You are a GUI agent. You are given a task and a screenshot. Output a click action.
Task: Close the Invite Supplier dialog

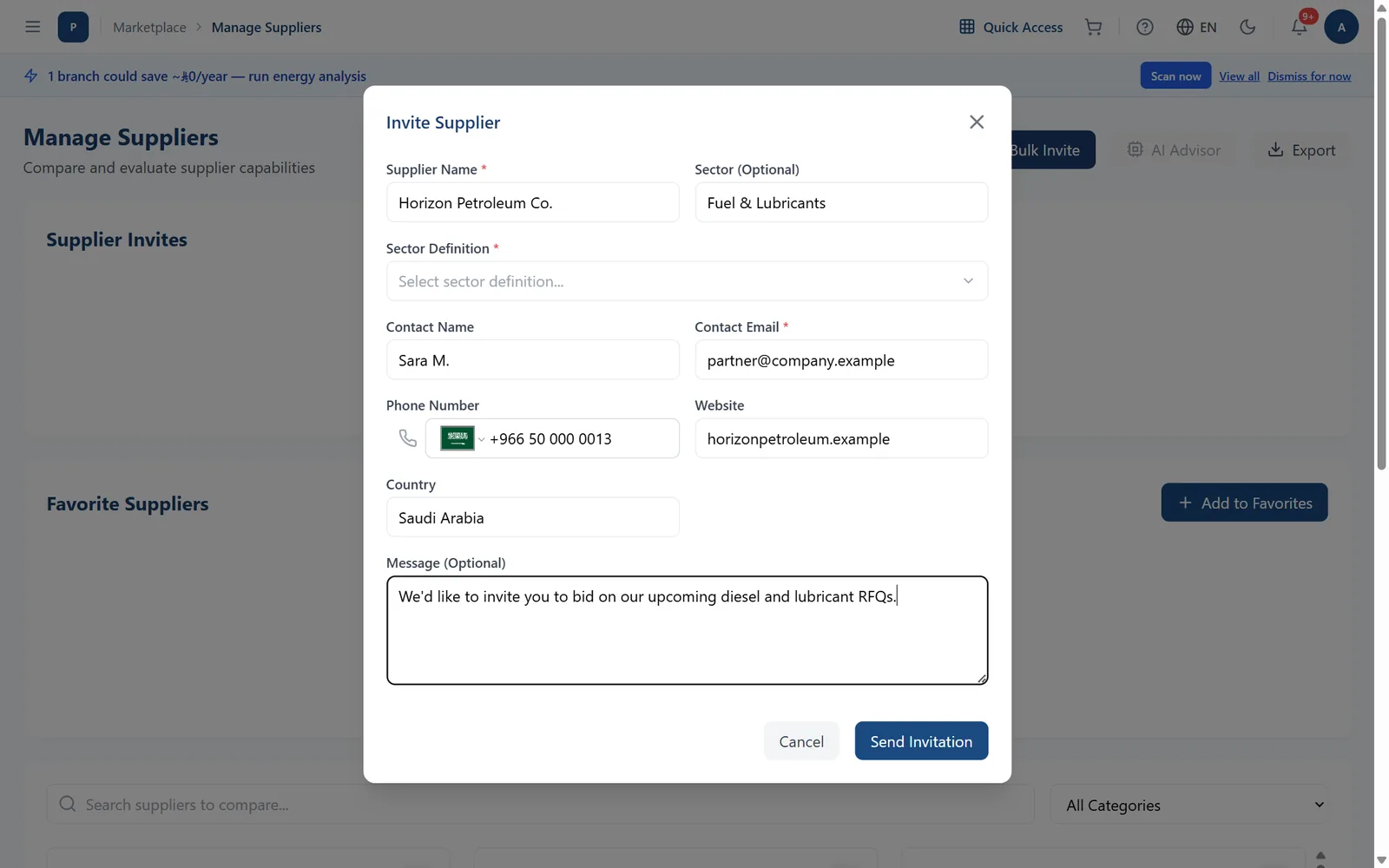coord(977,122)
